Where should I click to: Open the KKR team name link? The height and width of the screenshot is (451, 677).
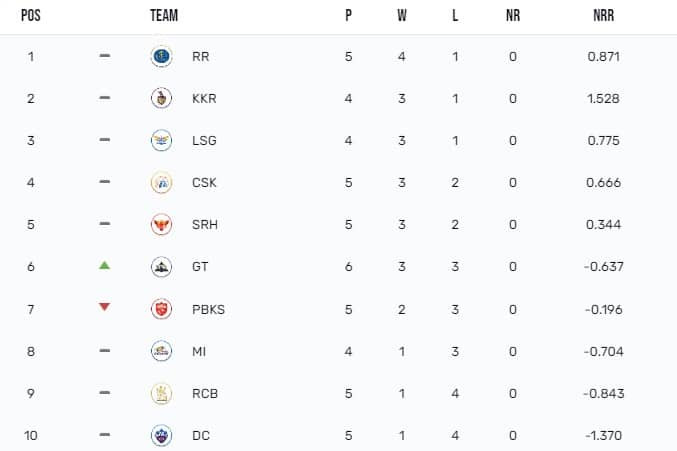coord(204,98)
